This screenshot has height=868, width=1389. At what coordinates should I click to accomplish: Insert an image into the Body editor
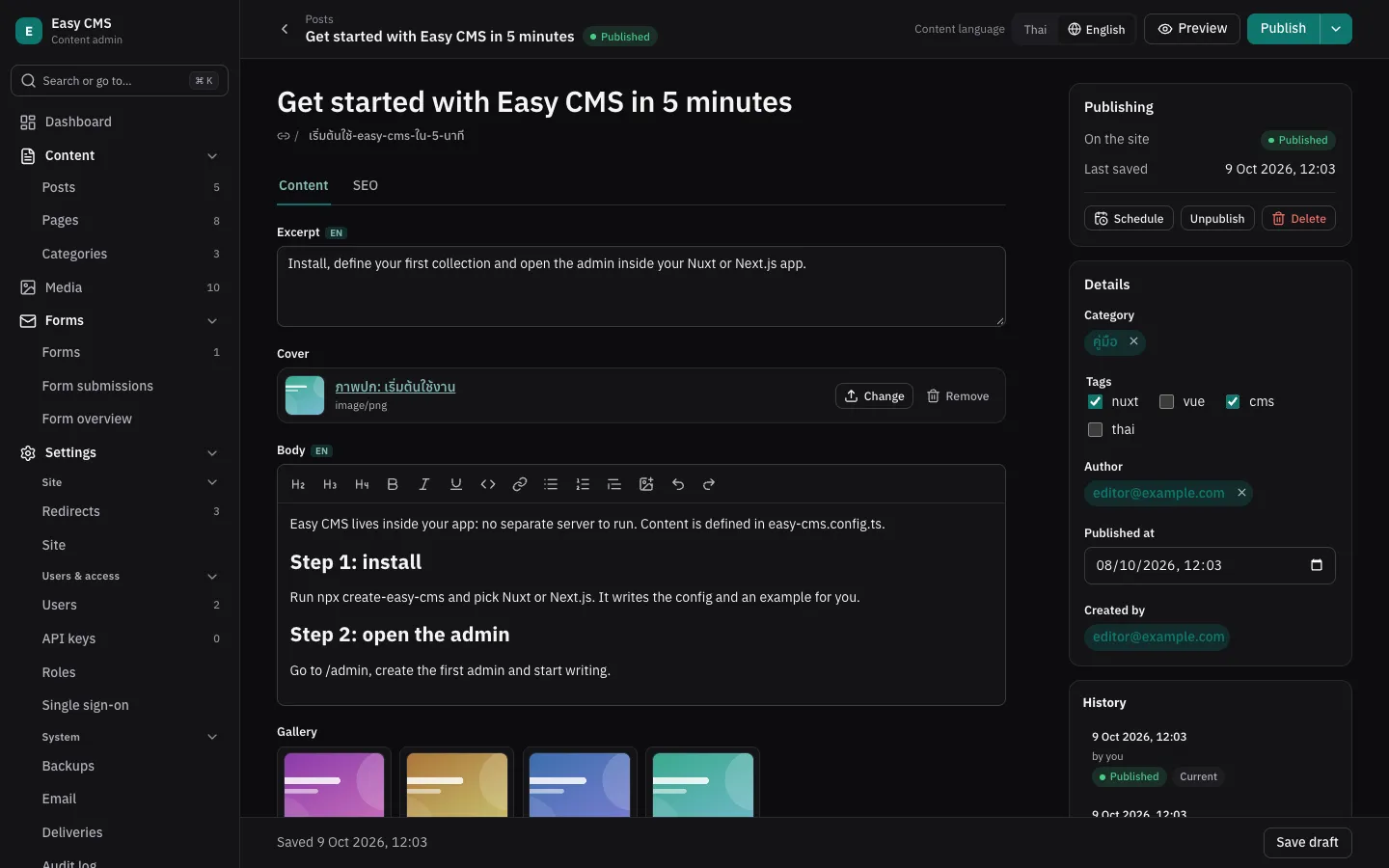646,484
